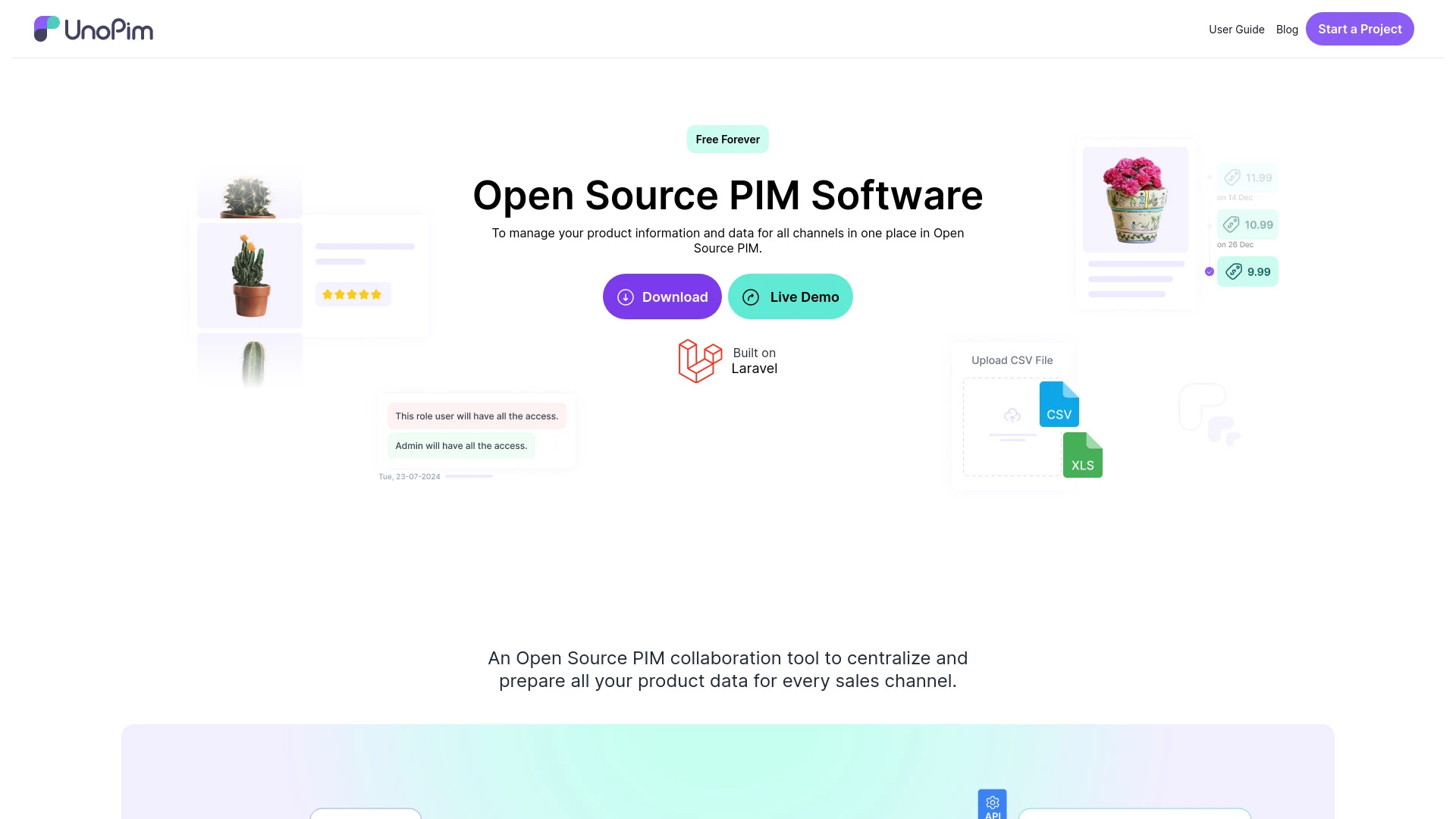Viewport: 1456px width, 819px height.
Task: Click the Download button
Action: 662,296
